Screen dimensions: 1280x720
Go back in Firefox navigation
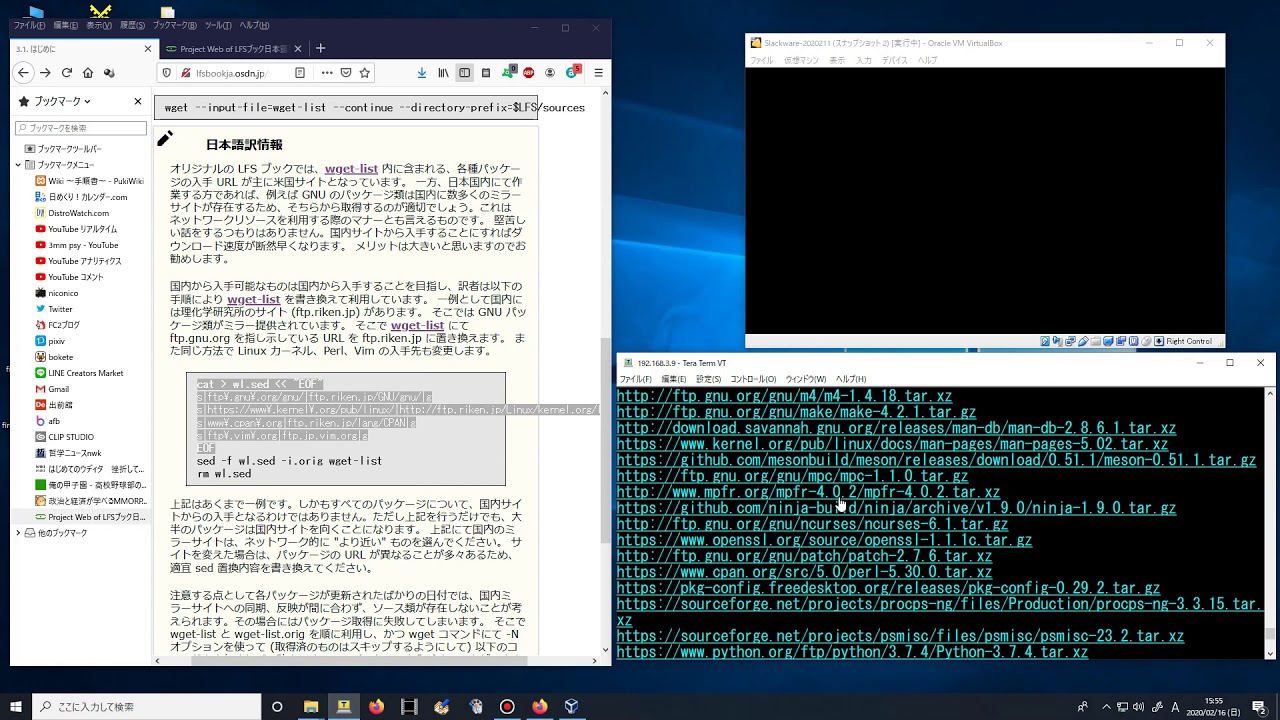tap(24, 73)
